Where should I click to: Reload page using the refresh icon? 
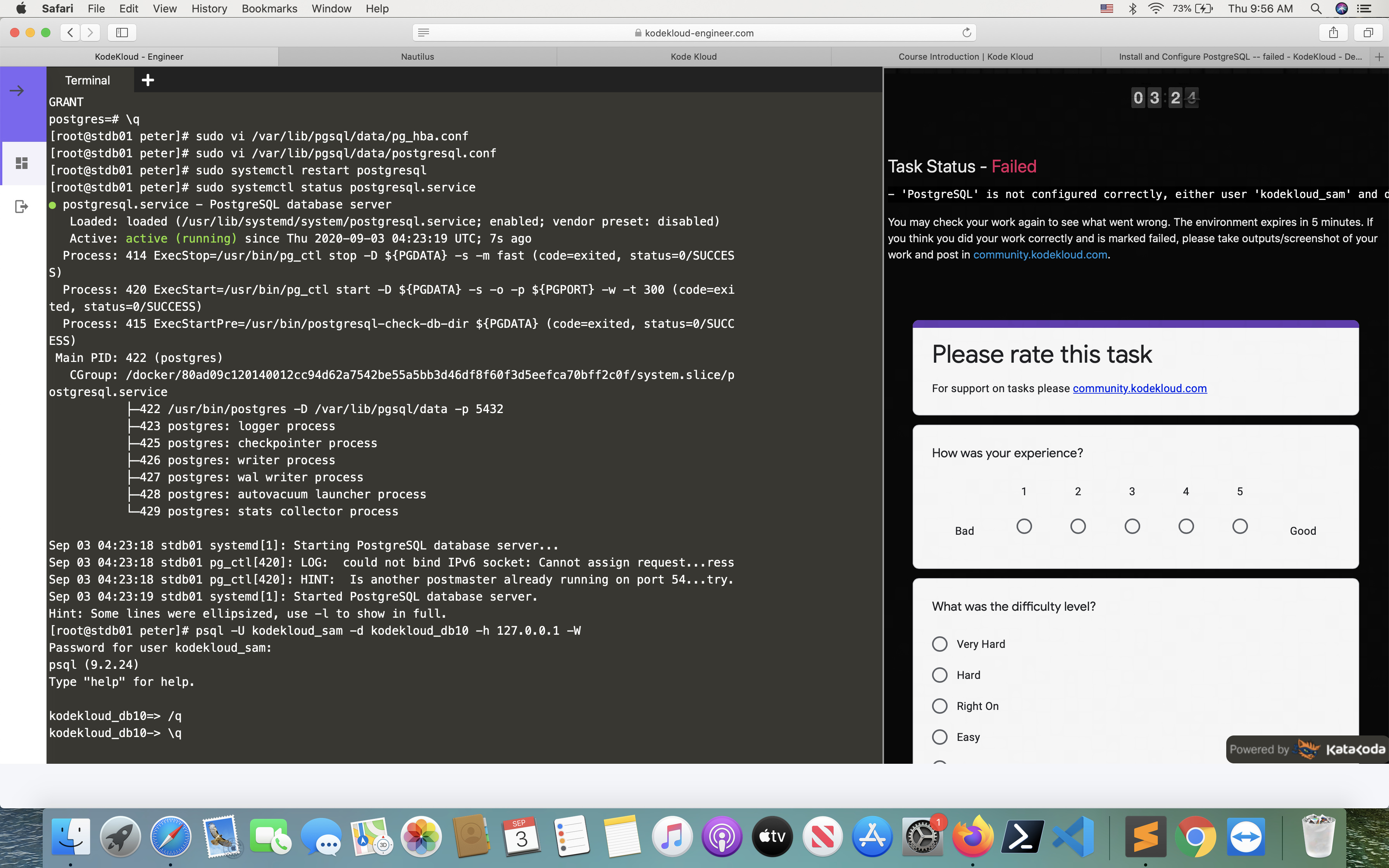(x=967, y=33)
